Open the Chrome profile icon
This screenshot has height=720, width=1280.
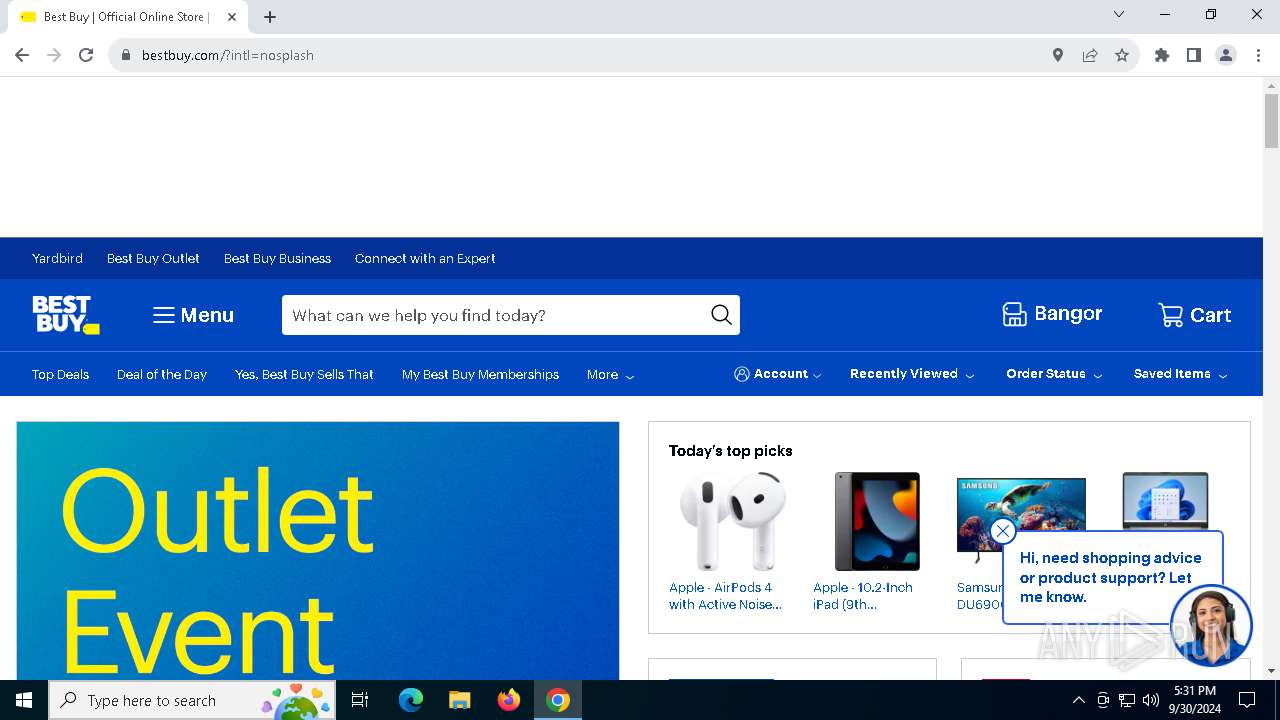coord(1226,55)
